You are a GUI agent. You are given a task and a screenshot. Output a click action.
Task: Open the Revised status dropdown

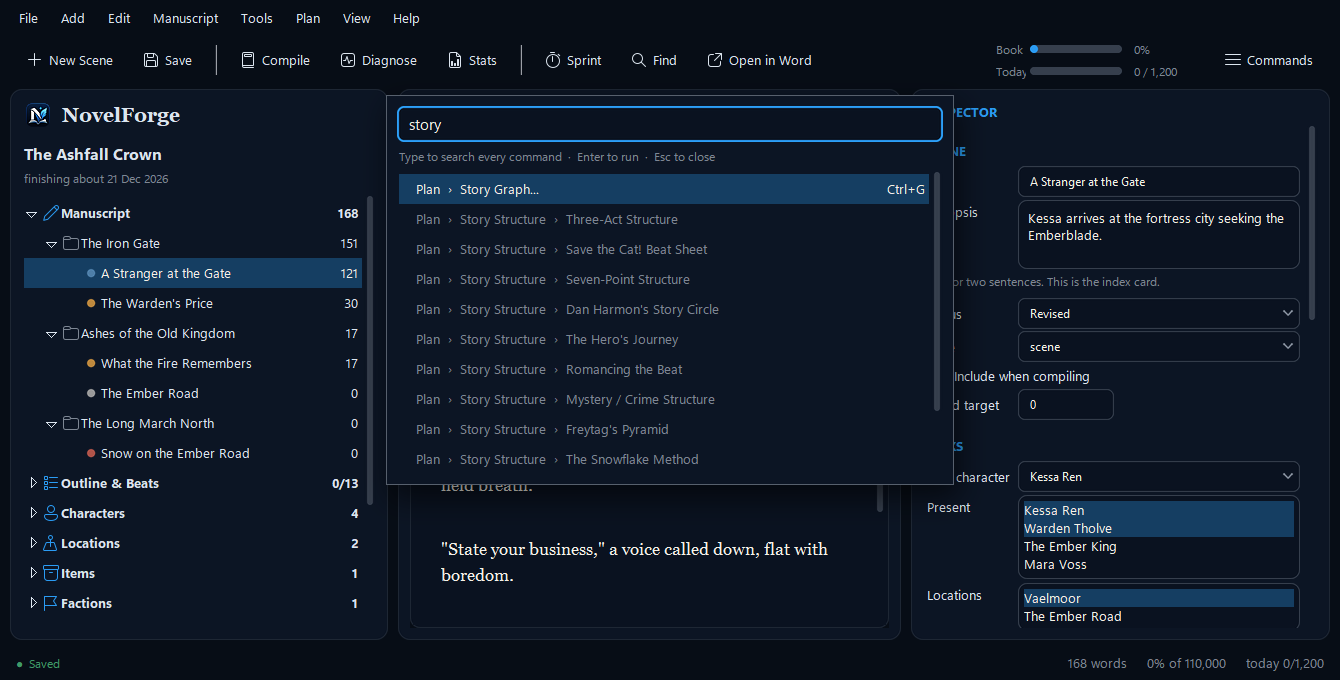click(1159, 314)
